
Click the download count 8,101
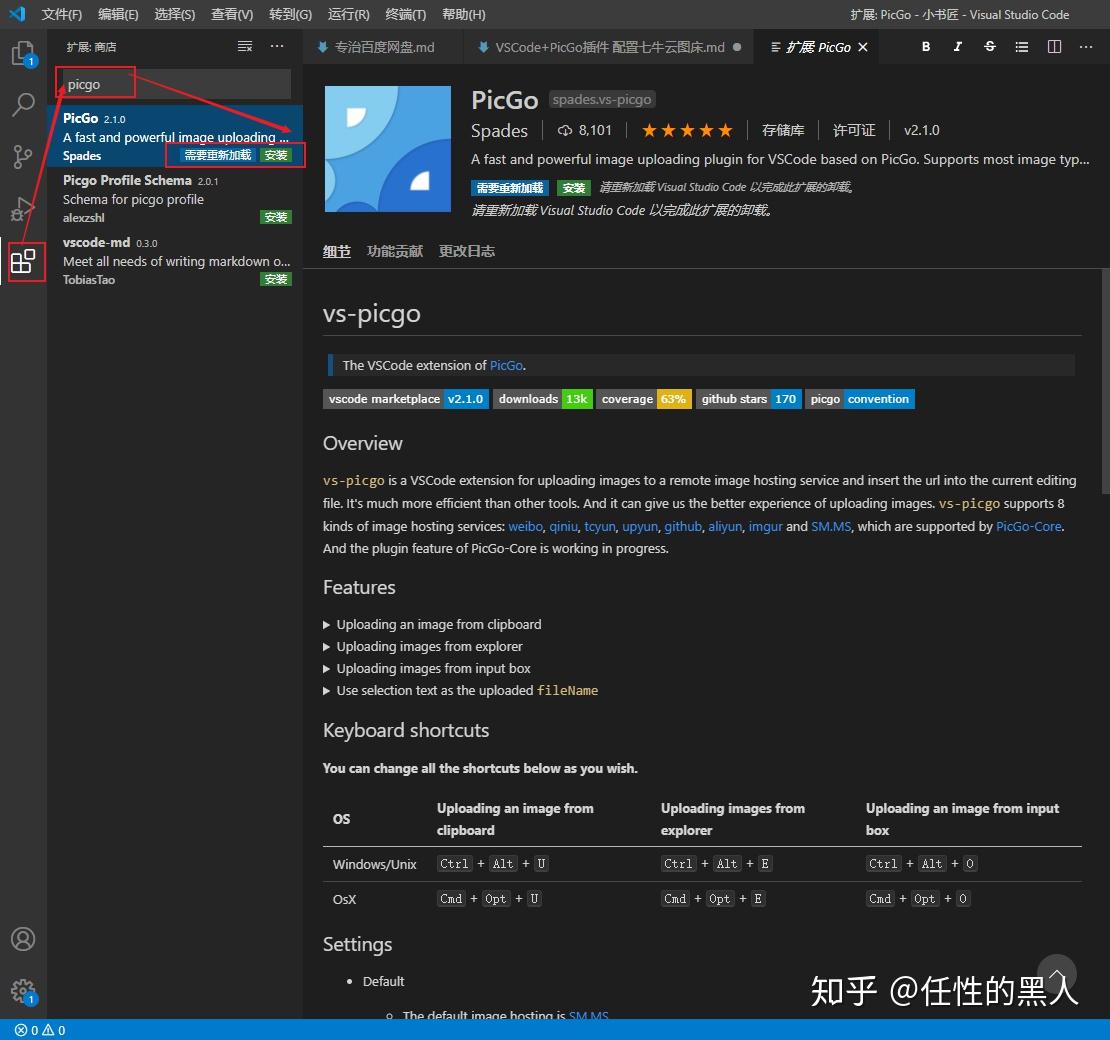[585, 130]
